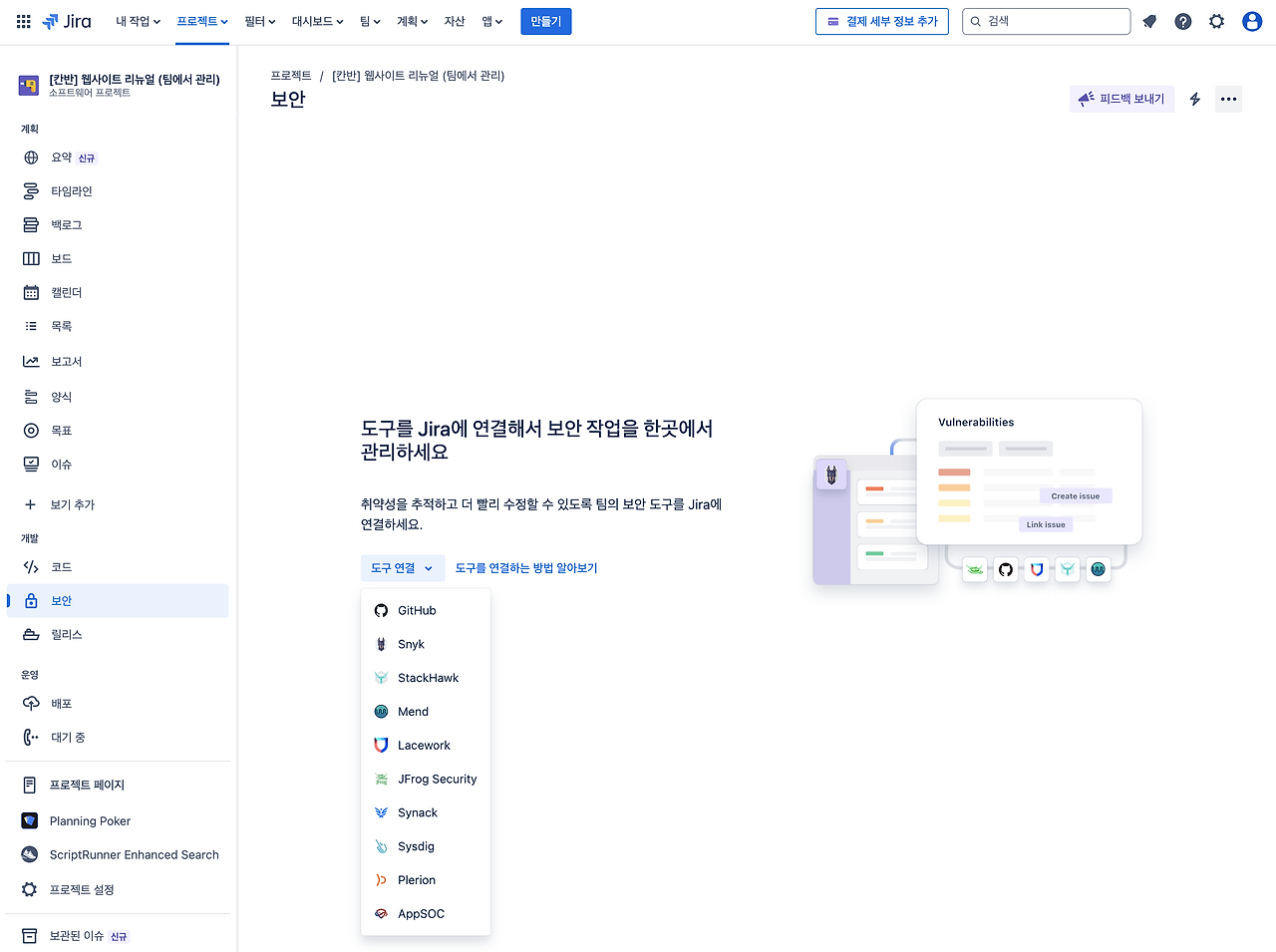Image resolution: width=1276 pixels, height=952 pixels.
Task: Select 보안 in the sidebar
Action: click(118, 601)
